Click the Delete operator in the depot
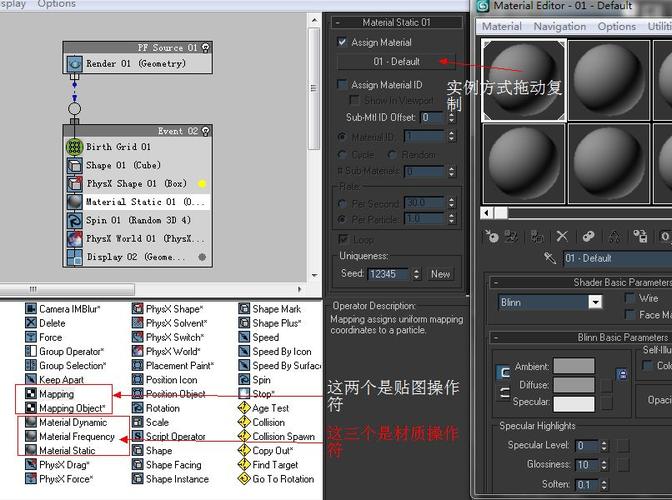The image size is (672, 500). click(52, 324)
